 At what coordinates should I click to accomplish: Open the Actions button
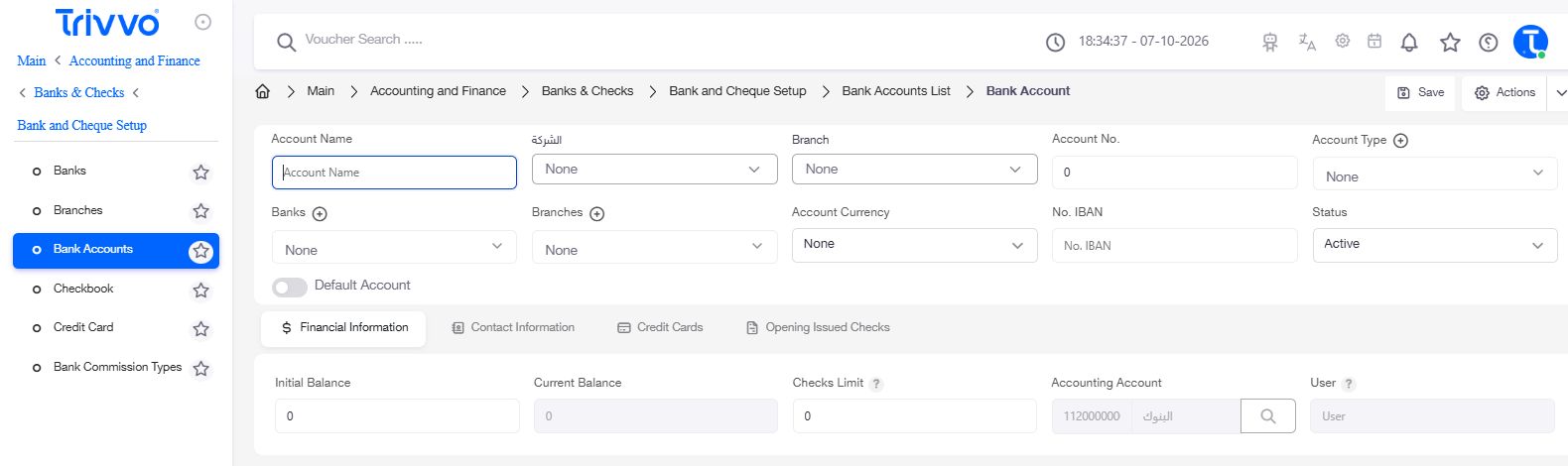1504,93
